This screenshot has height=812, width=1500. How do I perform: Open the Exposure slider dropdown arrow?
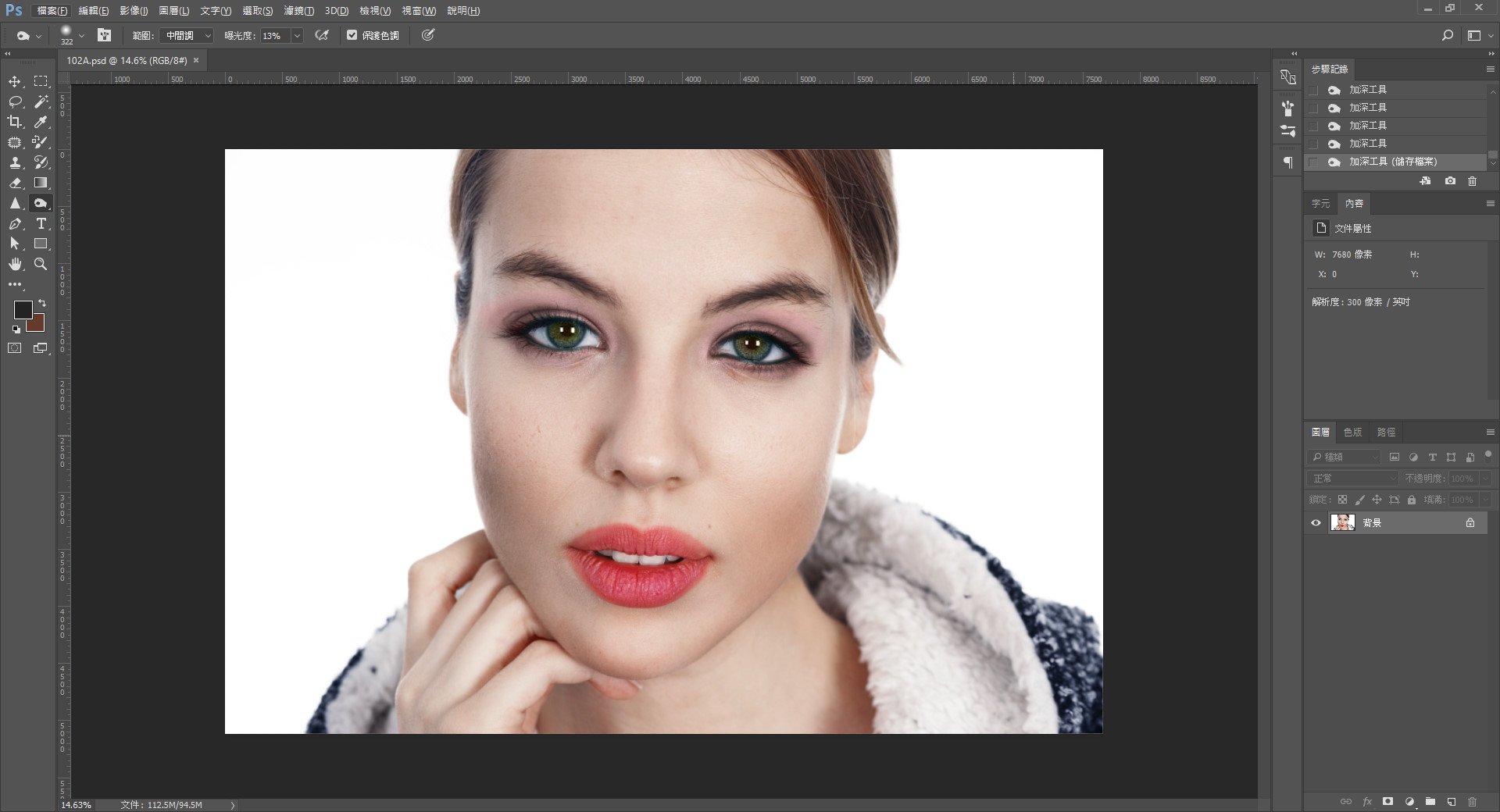tap(297, 35)
